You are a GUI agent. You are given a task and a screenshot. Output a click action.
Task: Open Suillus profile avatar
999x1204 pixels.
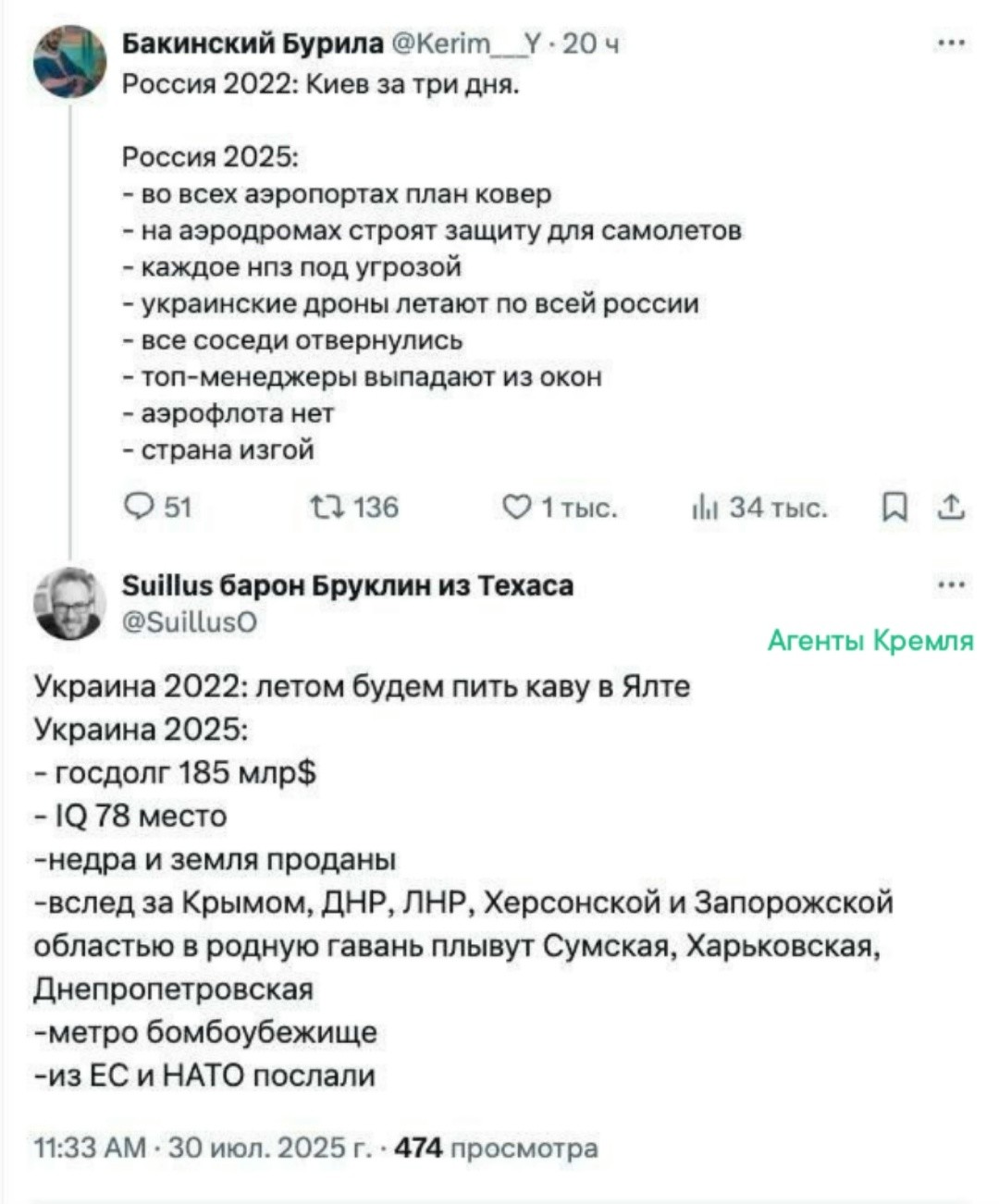click(x=70, y=603)
